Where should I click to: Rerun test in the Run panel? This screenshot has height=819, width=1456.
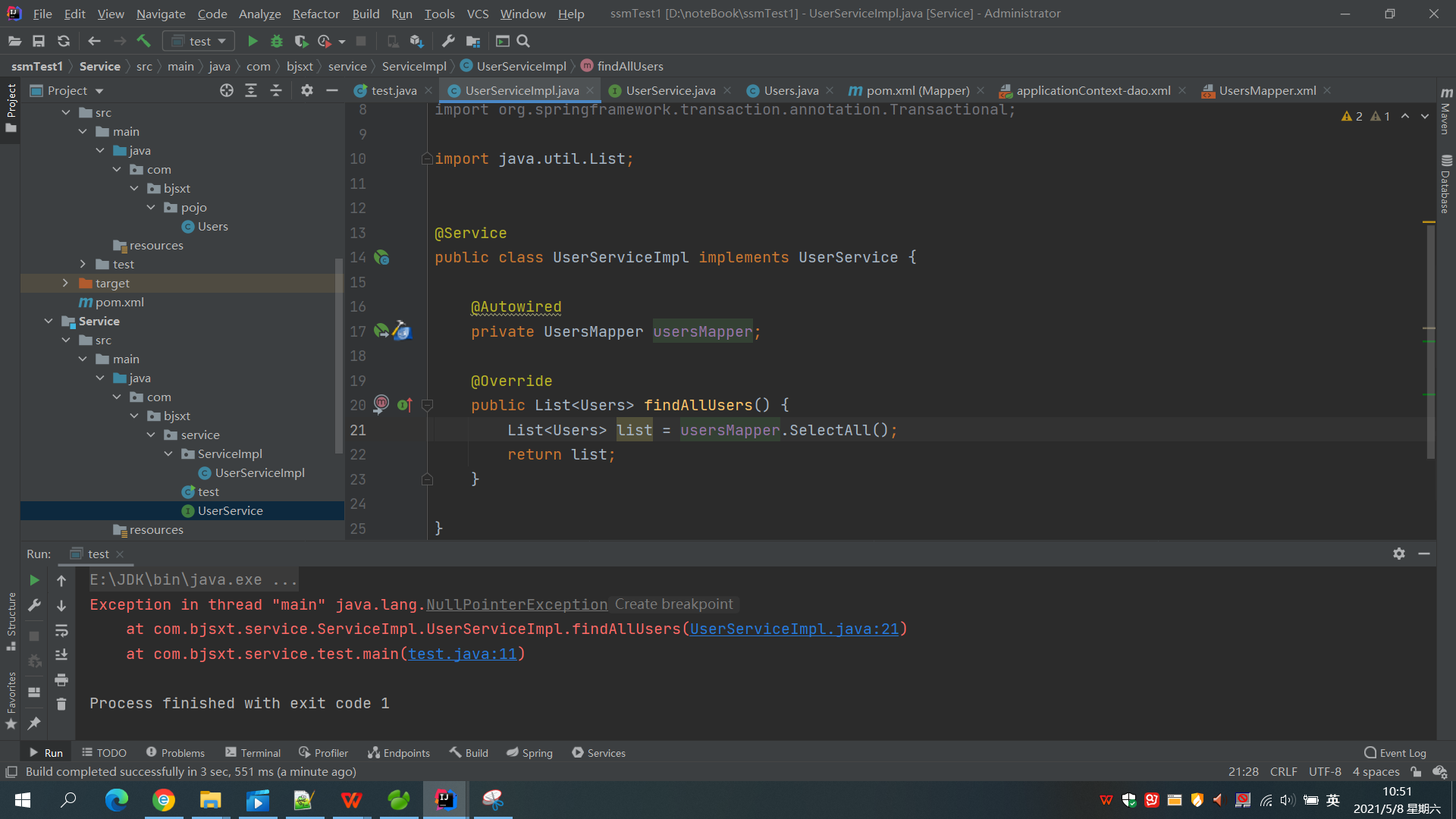34,580
